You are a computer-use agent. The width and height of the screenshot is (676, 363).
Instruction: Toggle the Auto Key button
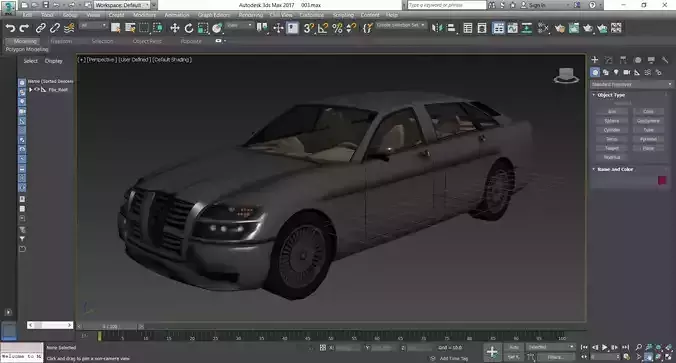coord(514,347)
